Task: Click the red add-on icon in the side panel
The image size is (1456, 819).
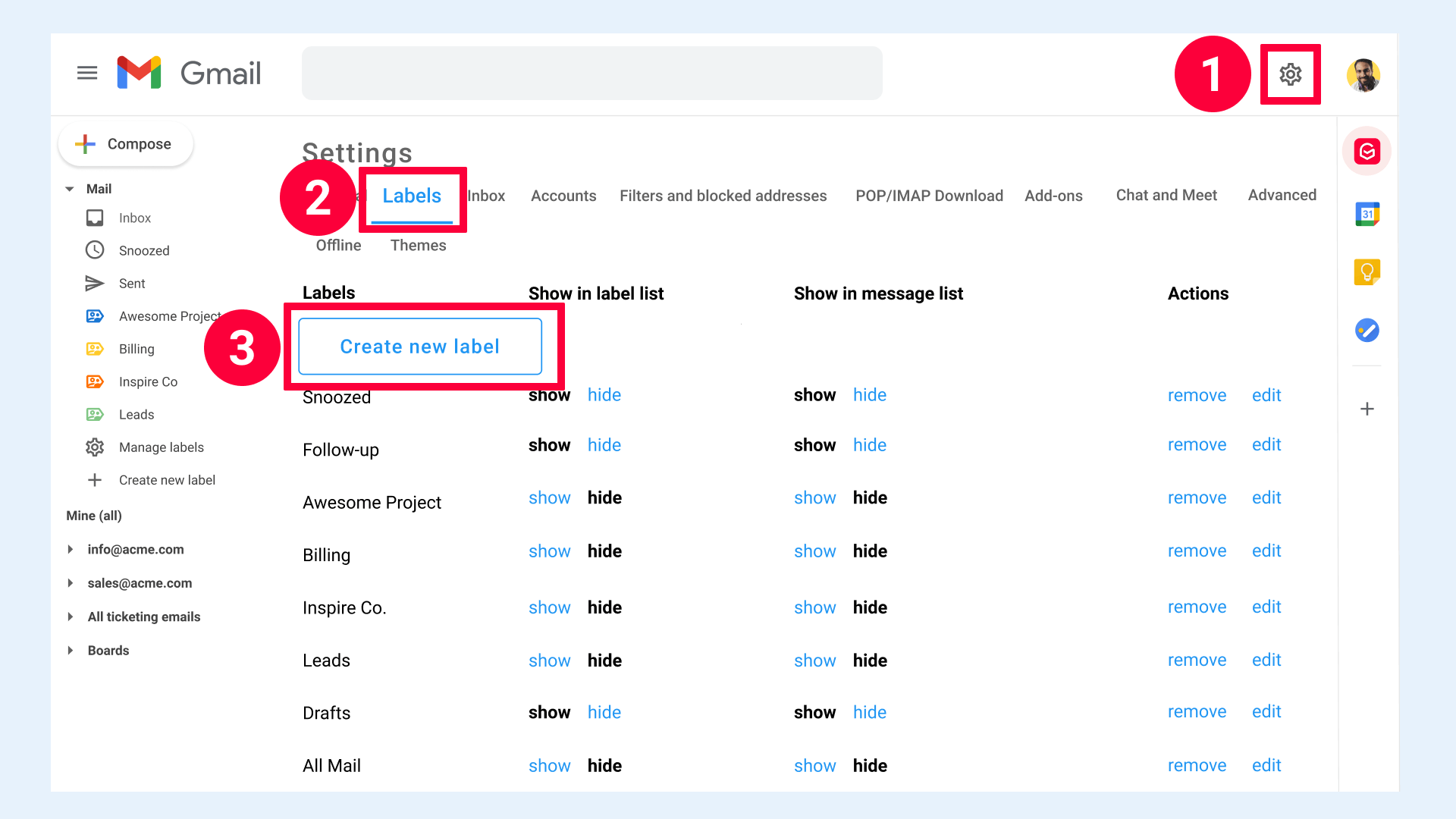Action: click(x=1367, y=151)
